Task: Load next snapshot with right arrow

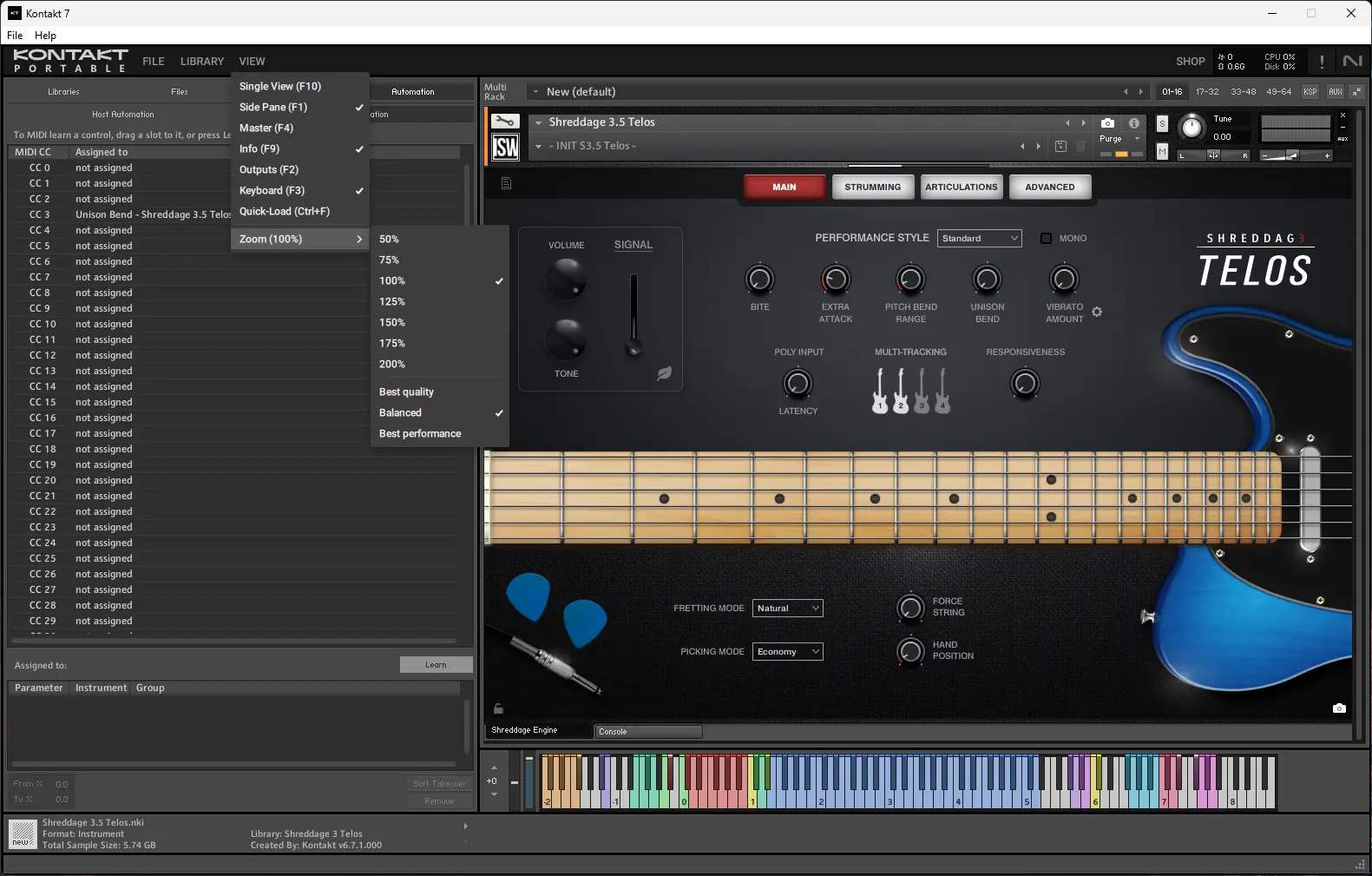Action: [x=1038, y=146]
